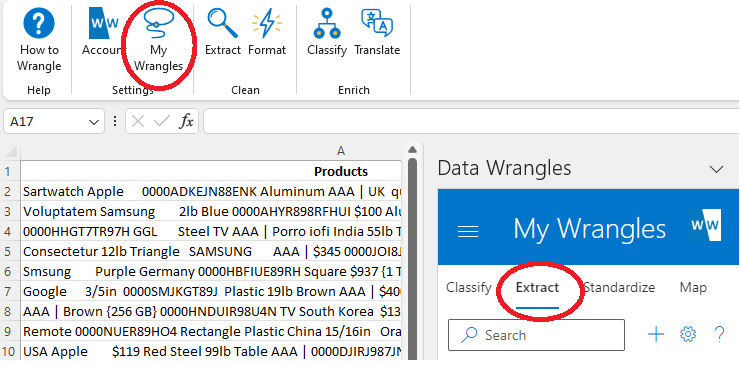Viewport: 740px width, 365px height.
Task: Open the hamburger menu in My Wrangles
Action: pyautogui.click(x=468, y=231)
